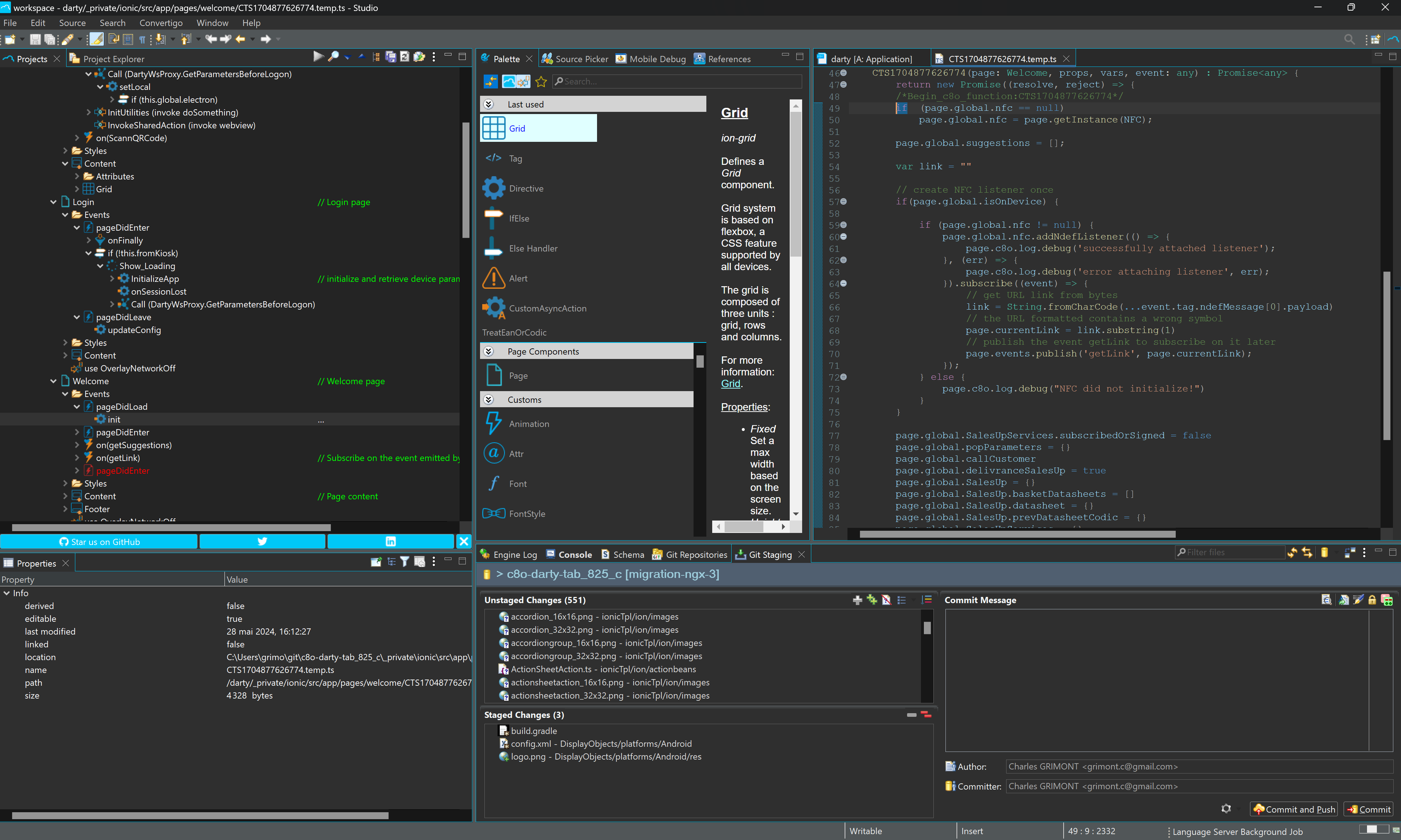Screen dimensions: 1401x840
Task: Toggle the Sign commit lock icon
Action: point(1372,600)
